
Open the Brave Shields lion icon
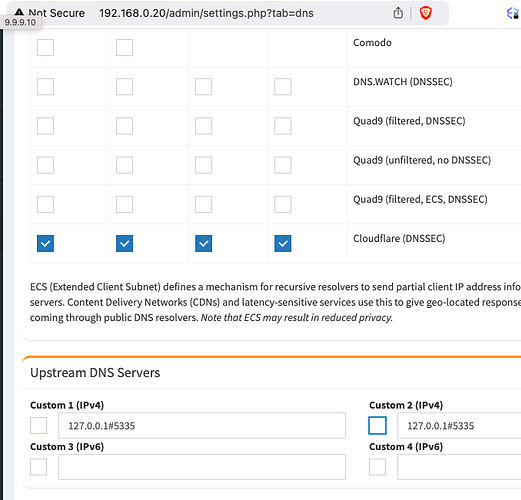click(426, 13)
